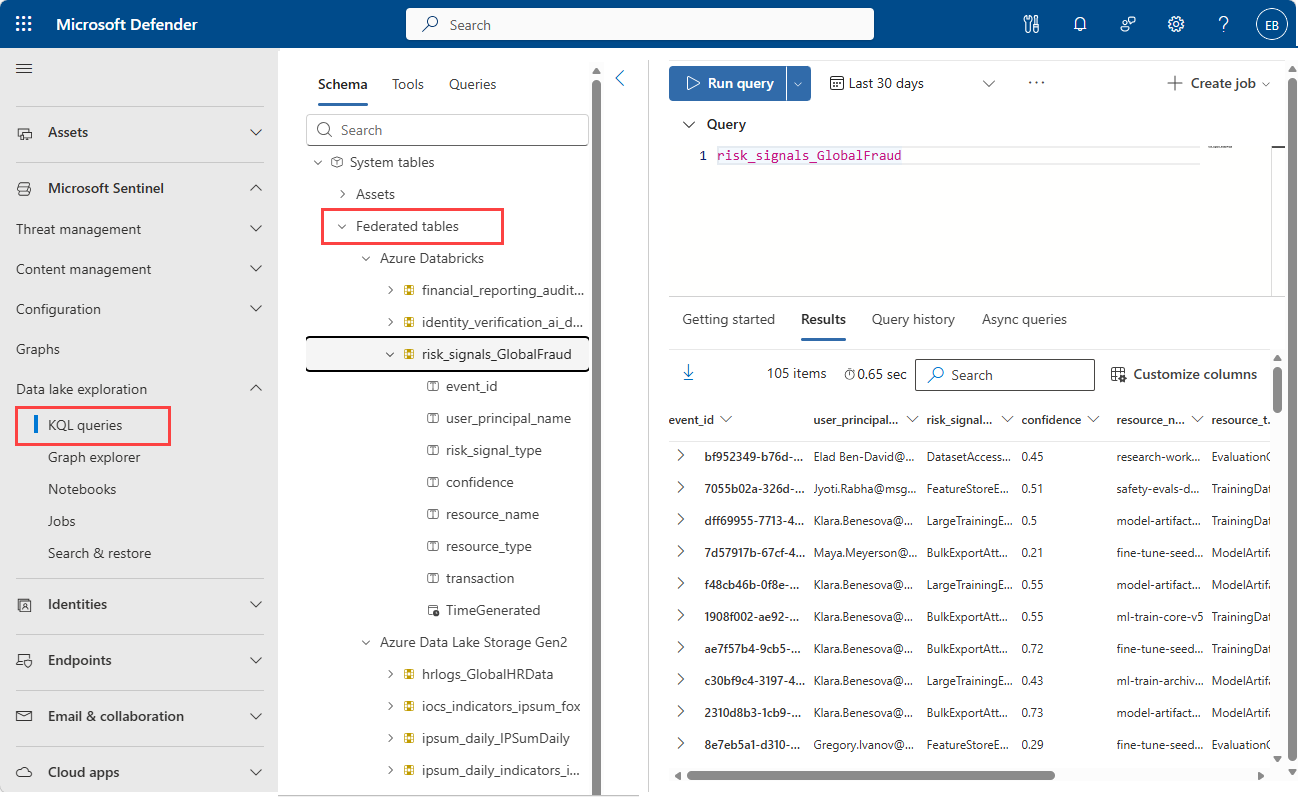This screenshot has width=1298, height=797.
Task: Click the hrlogs_GlobalHRData table icon
Action: coord(408,674)
